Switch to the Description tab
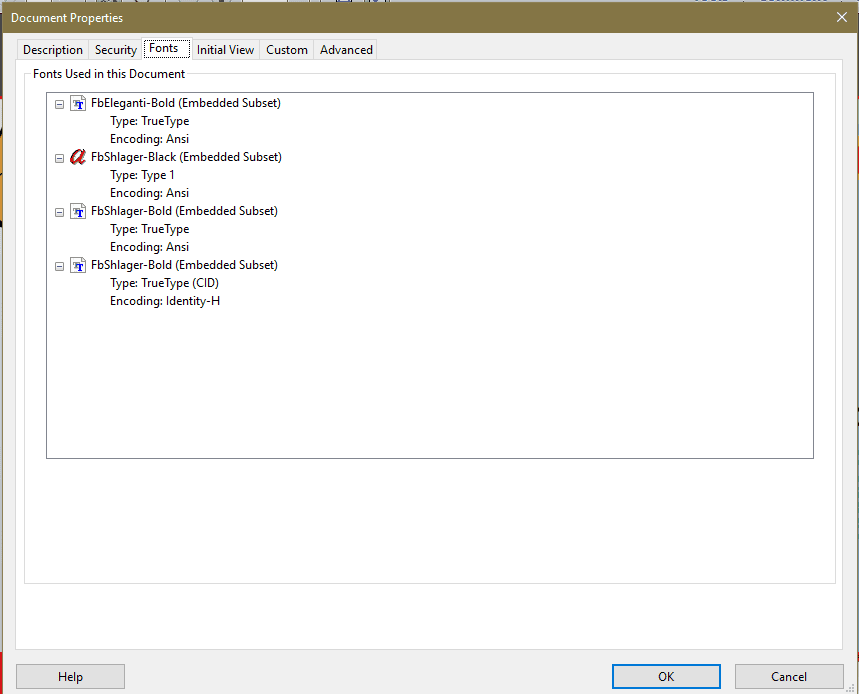 pos(53,50)
